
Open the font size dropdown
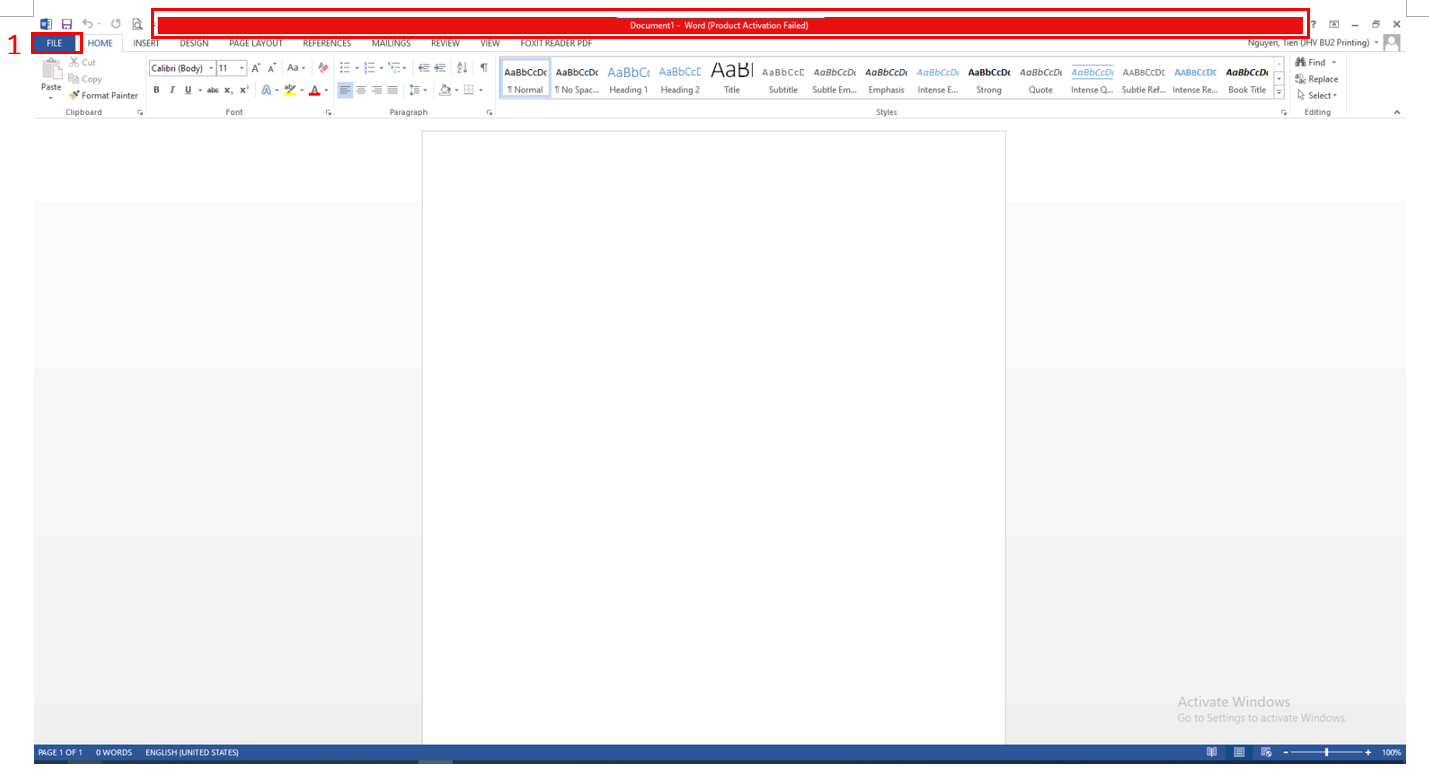(x=242, y=68)
